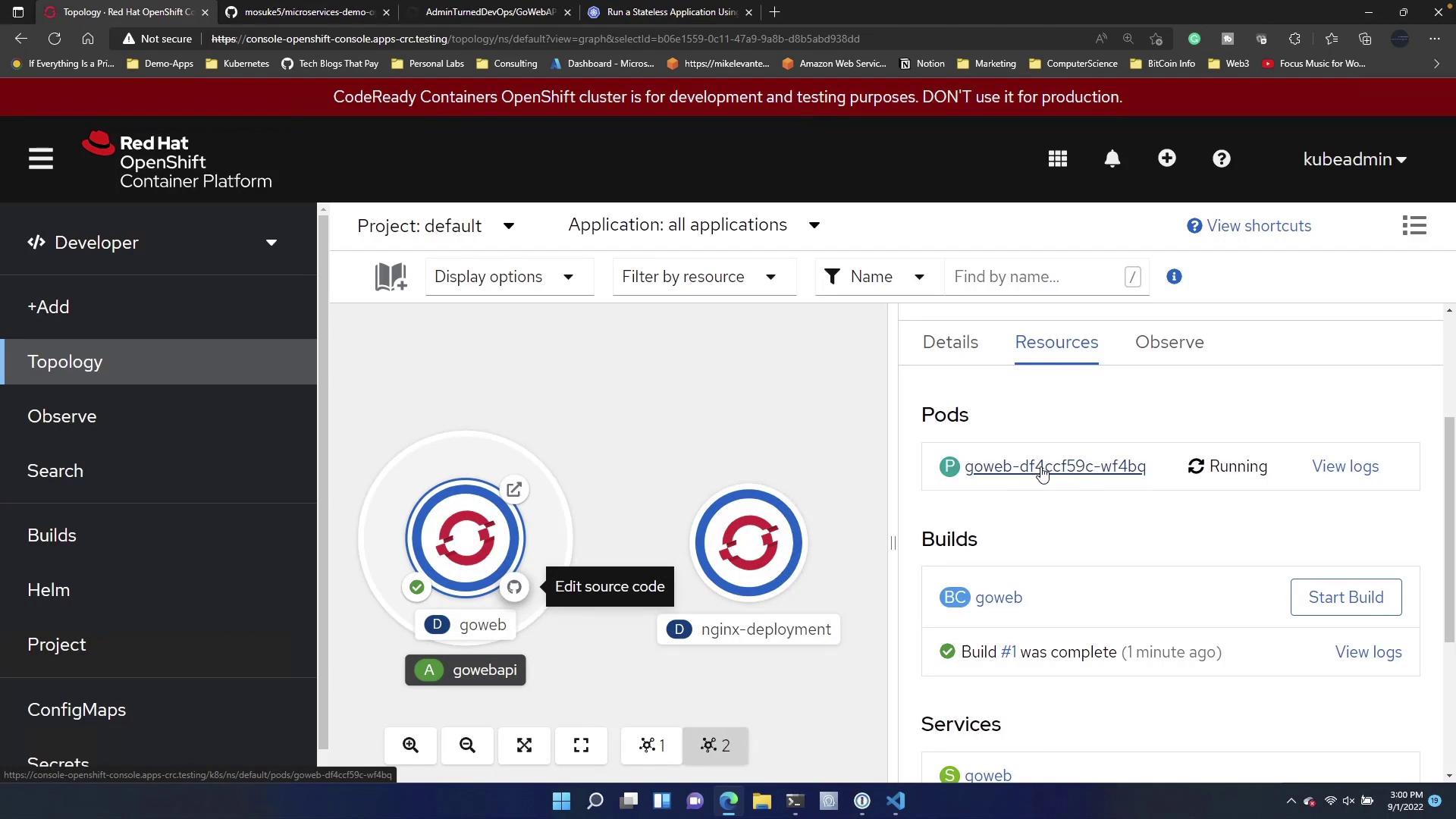Open the notifications bell

point(1112,159)
